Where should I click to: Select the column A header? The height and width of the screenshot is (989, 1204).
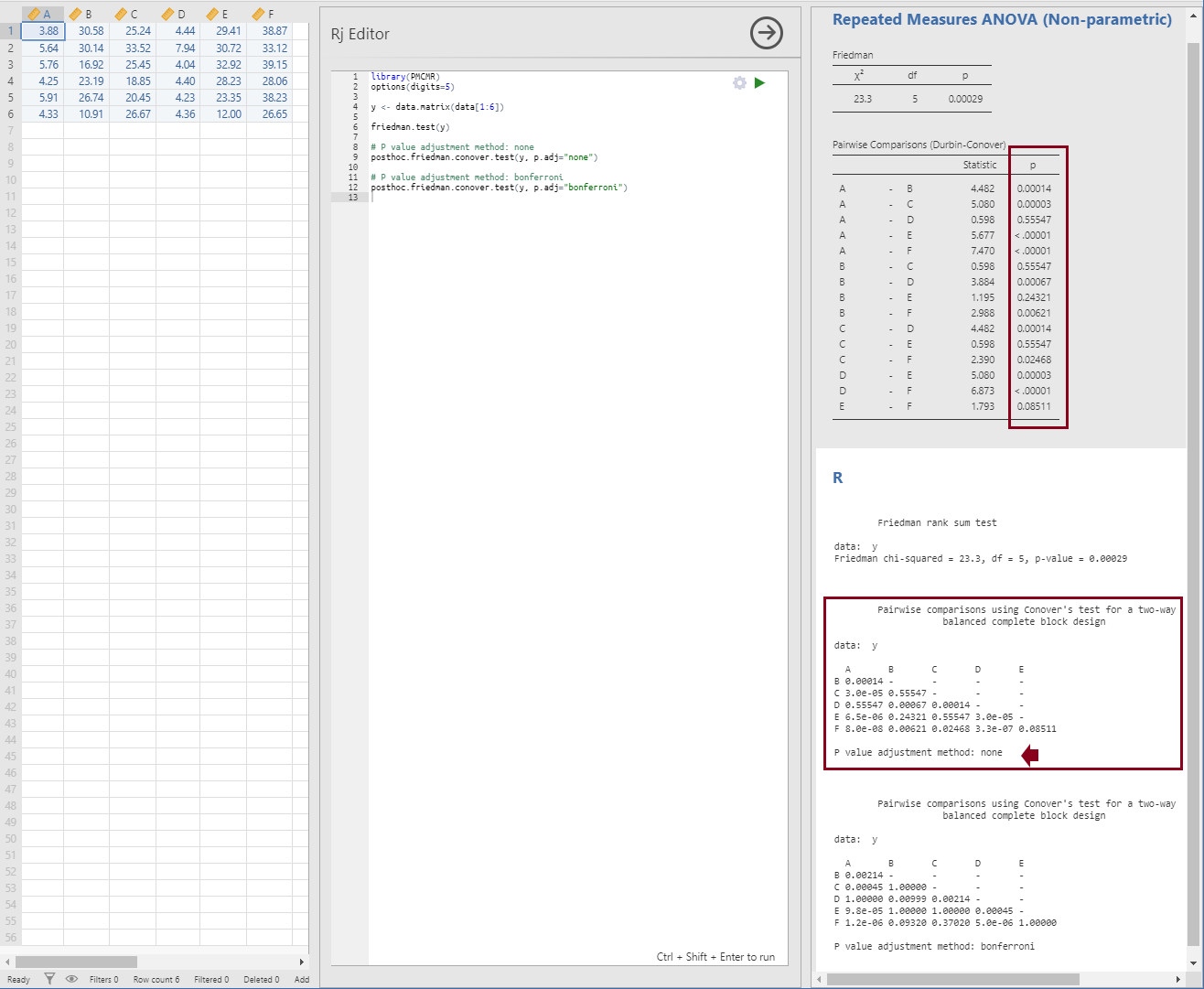coord(42,14)
